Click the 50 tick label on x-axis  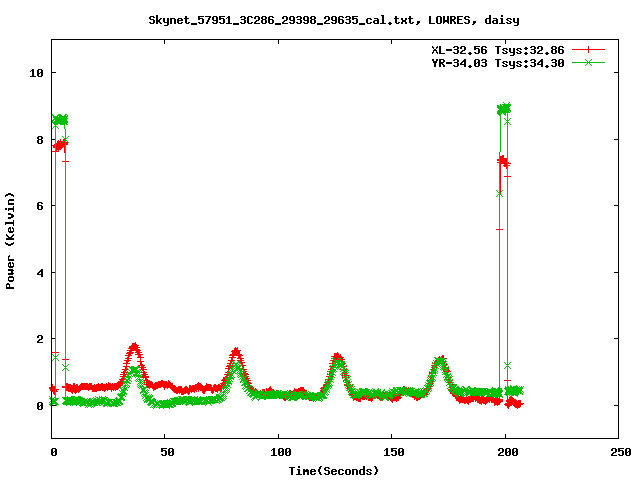tap(166, 452)
